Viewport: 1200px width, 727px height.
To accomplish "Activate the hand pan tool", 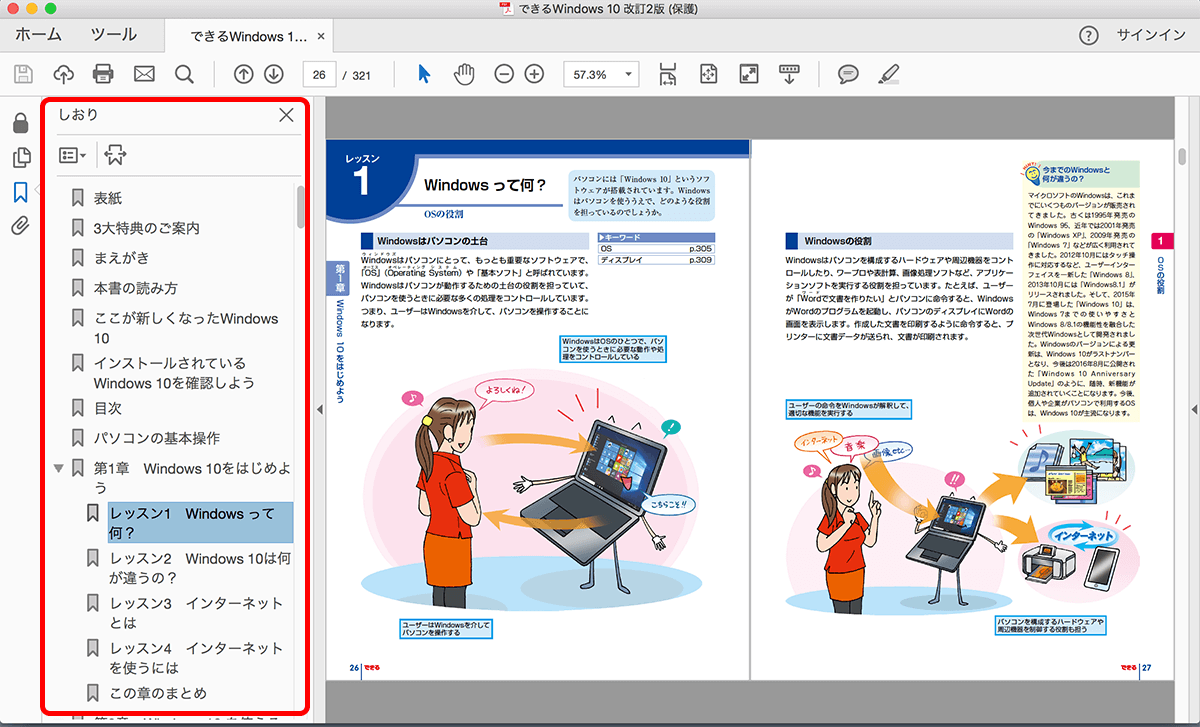I will (x=463, y=74).
